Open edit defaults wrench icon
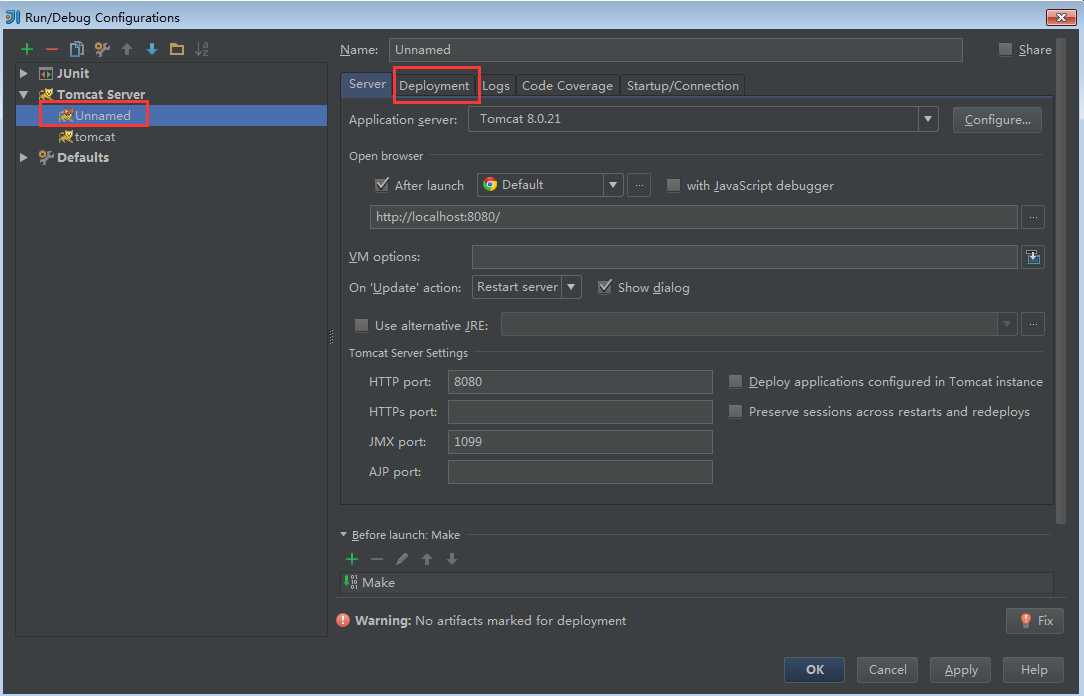Image resolution: width=1084 pixels, height=696 pixels. (102, 49)
